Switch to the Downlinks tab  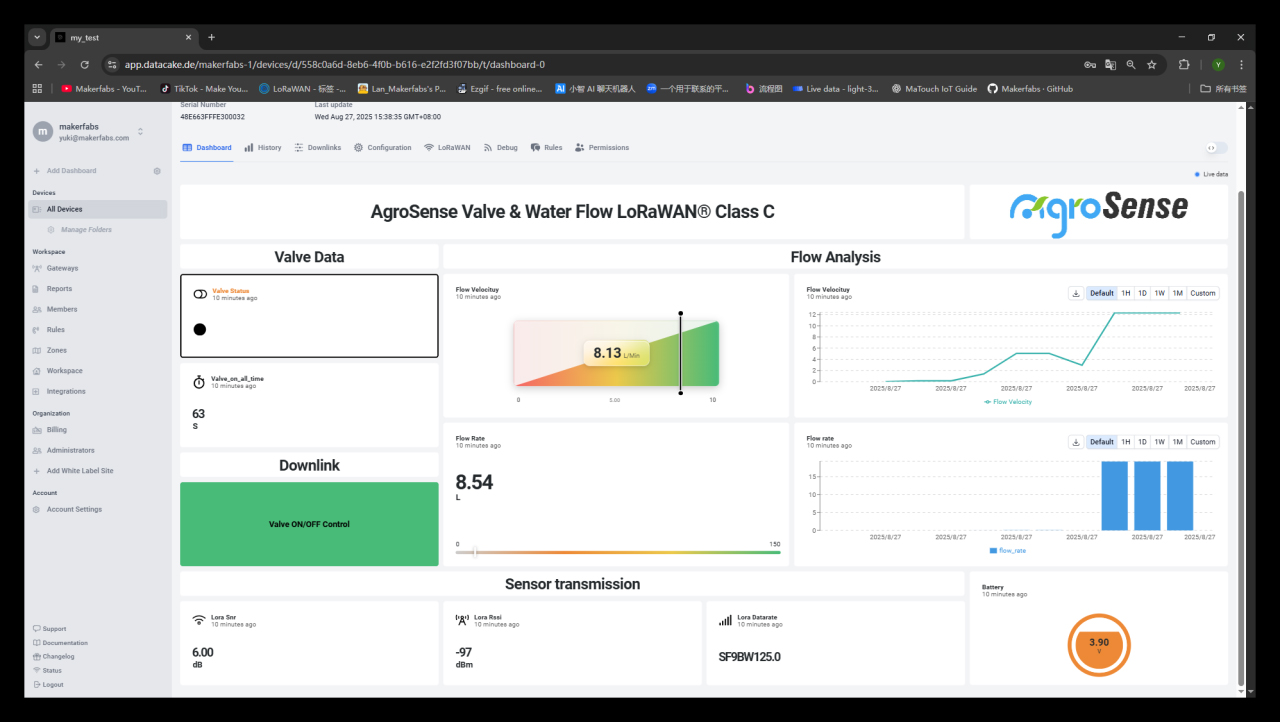pos(318,148)
